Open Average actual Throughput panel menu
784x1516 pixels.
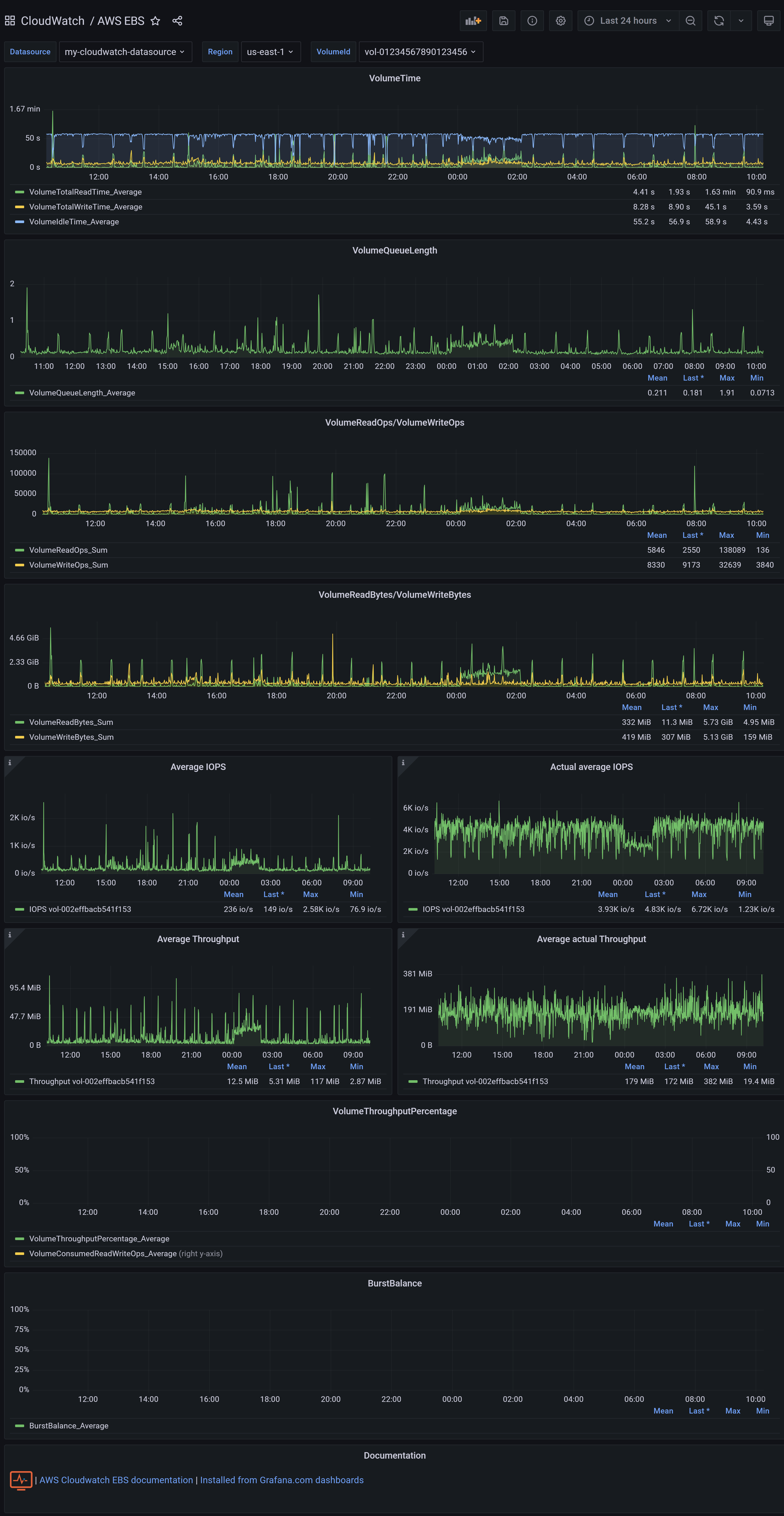point(592,939)
